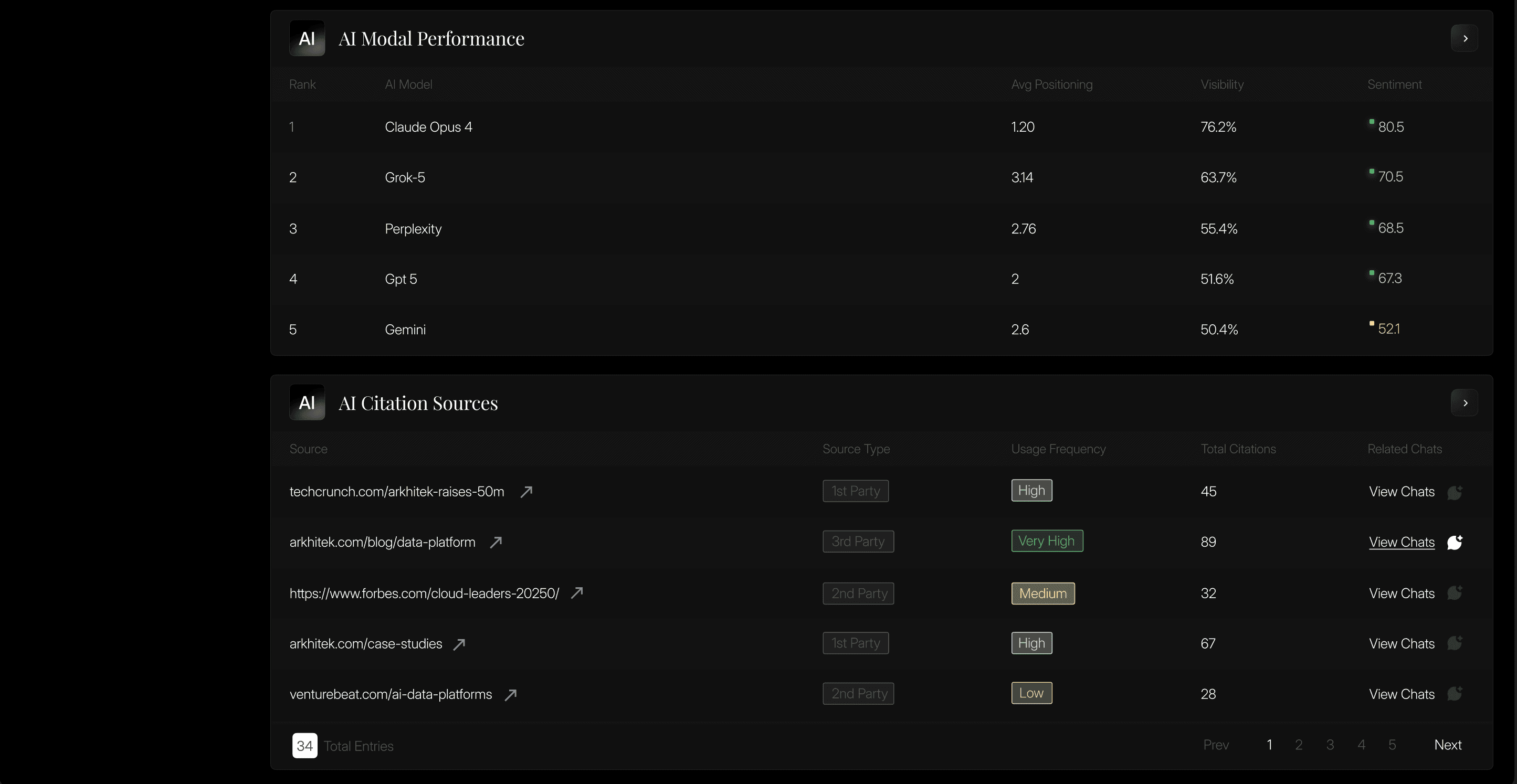
Task: Click the Medium usage frequency badge
Action: 1042,594
